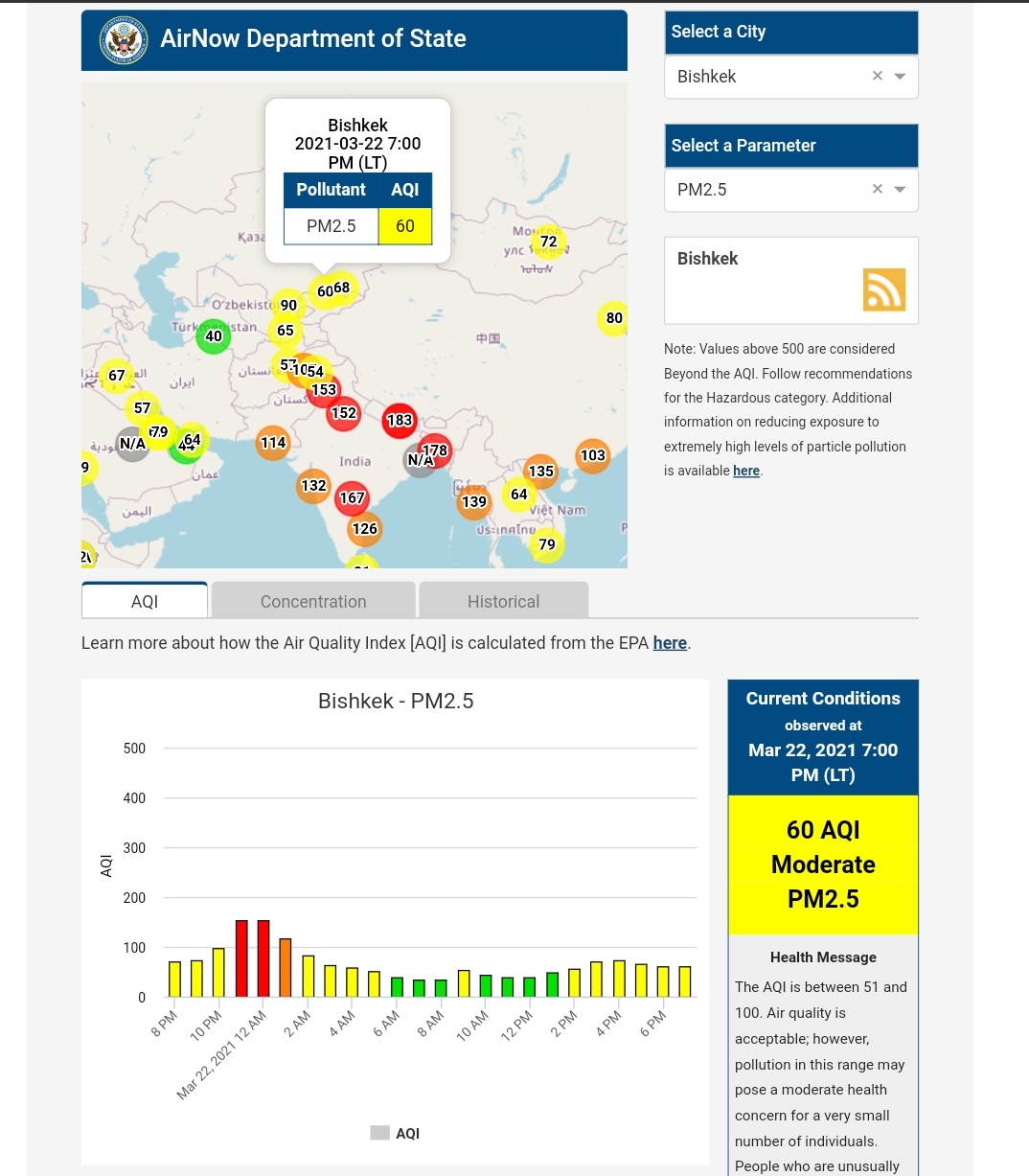Switch to the Concentration tab
The height and width of the screenshot is (1176, 1029).
click(x=313, y=601)
